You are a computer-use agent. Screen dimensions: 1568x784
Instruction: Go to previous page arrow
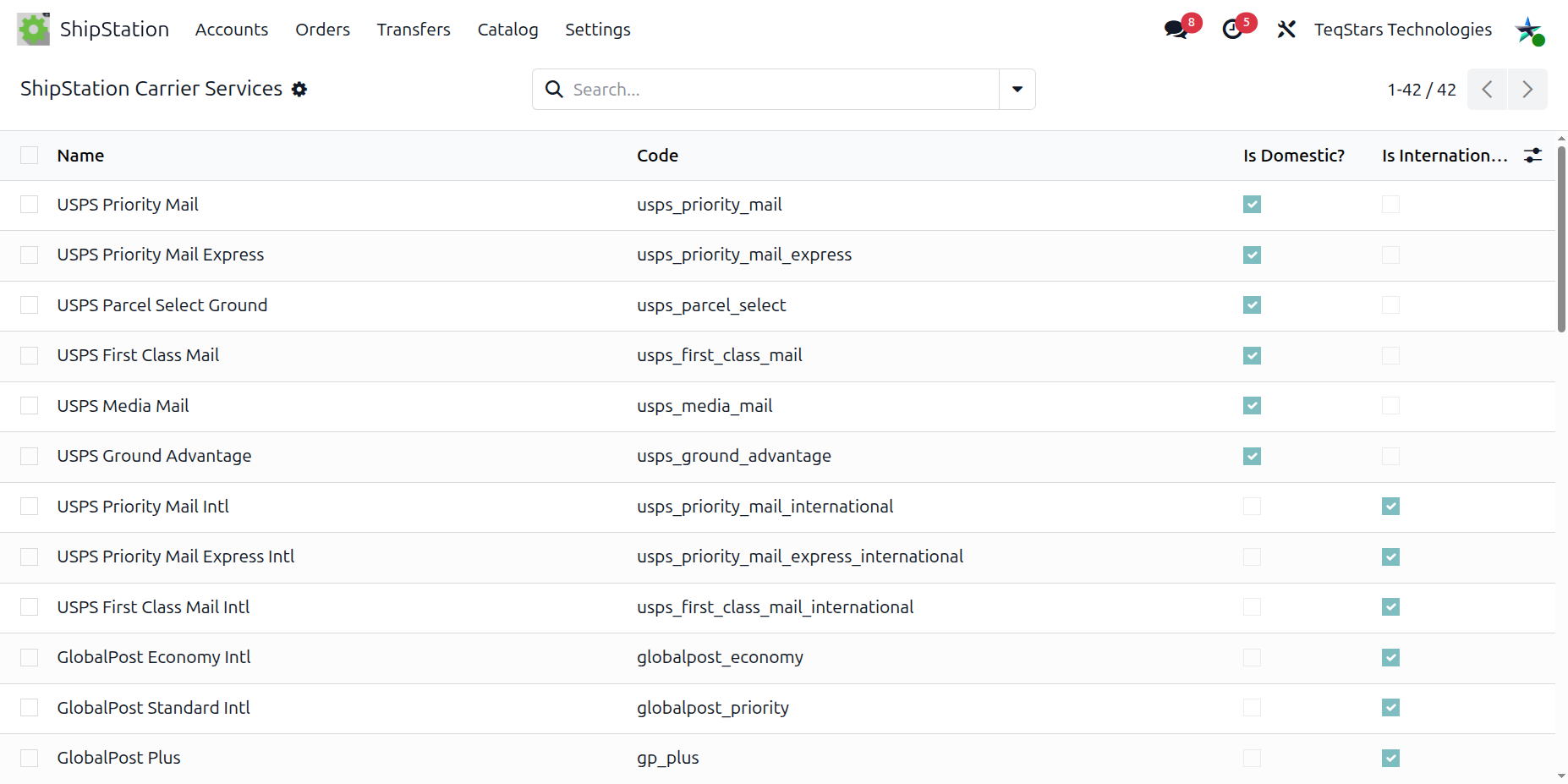(1487, 89)
